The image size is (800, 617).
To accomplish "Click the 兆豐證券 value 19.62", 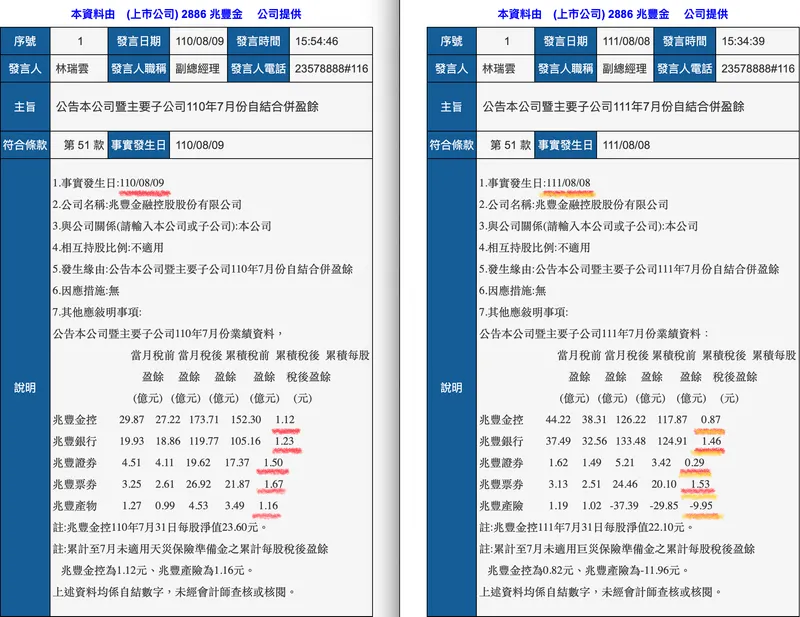I will tap(198, 462).
